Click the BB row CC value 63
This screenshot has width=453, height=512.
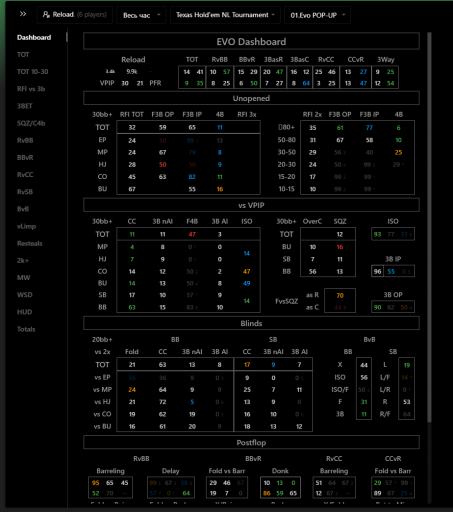[132, 307]
